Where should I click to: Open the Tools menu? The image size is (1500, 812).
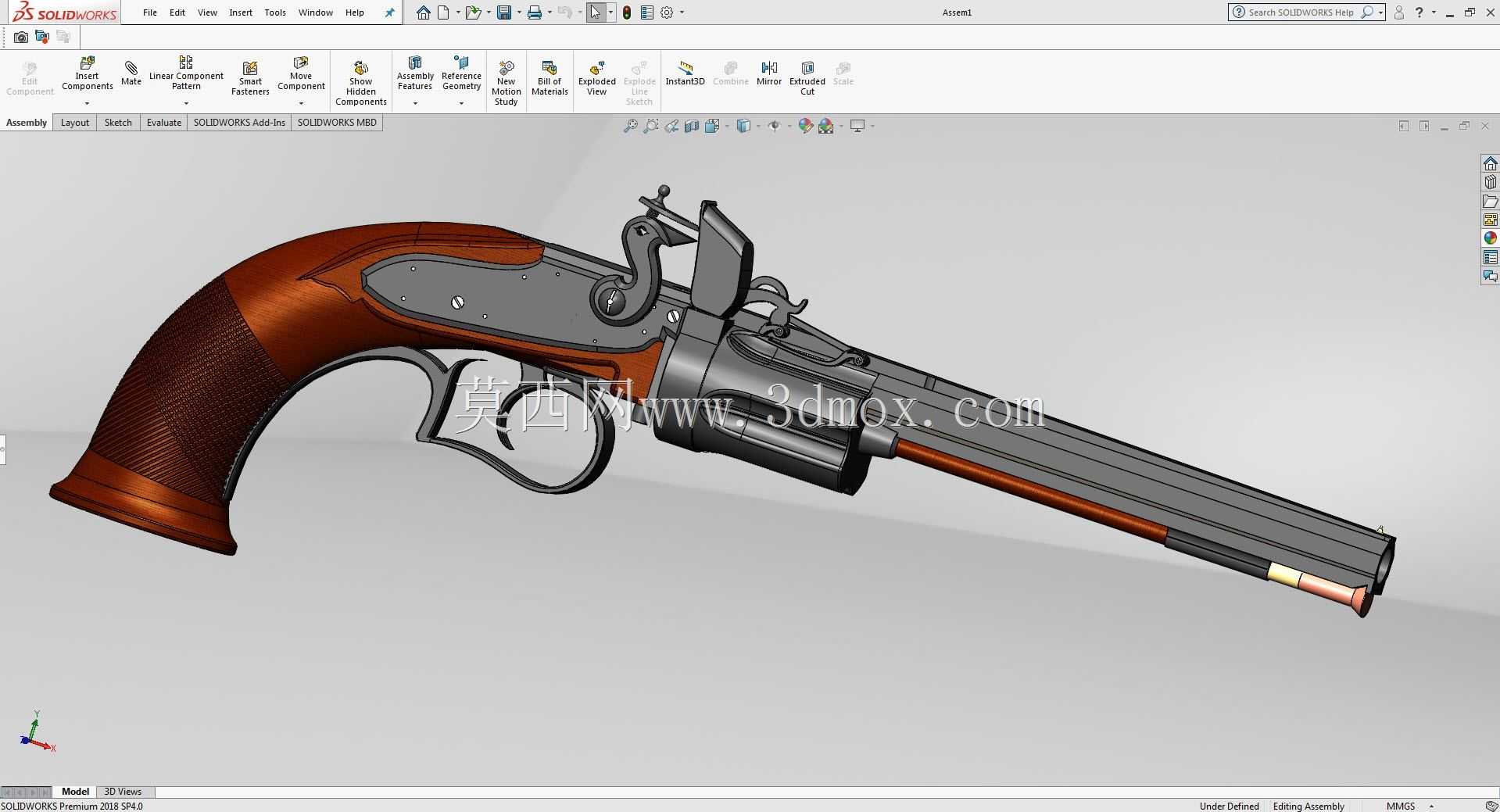[x=275, y=13]
